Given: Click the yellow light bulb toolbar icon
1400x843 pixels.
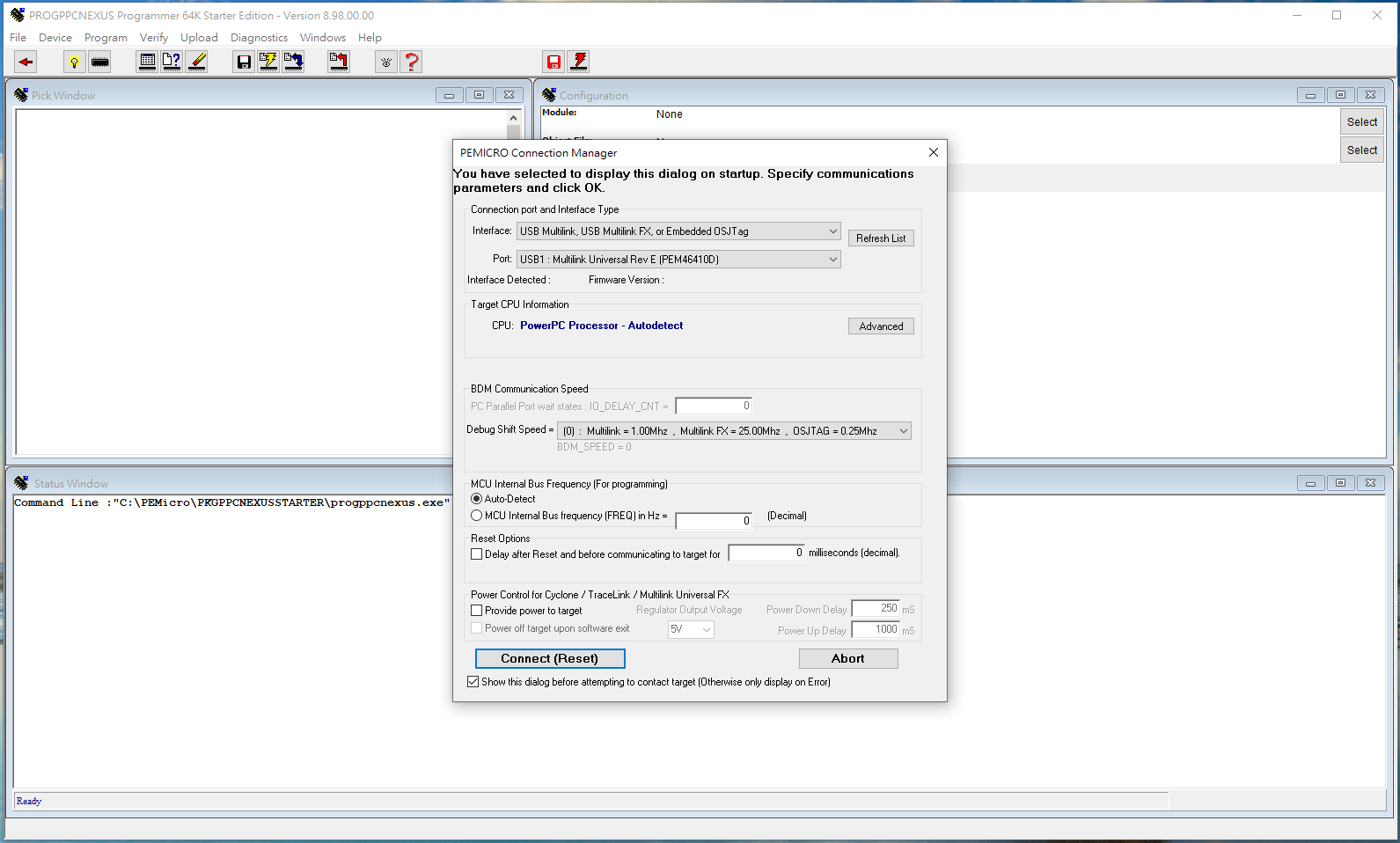Looking at the screenshot, I should pos(75,62).
